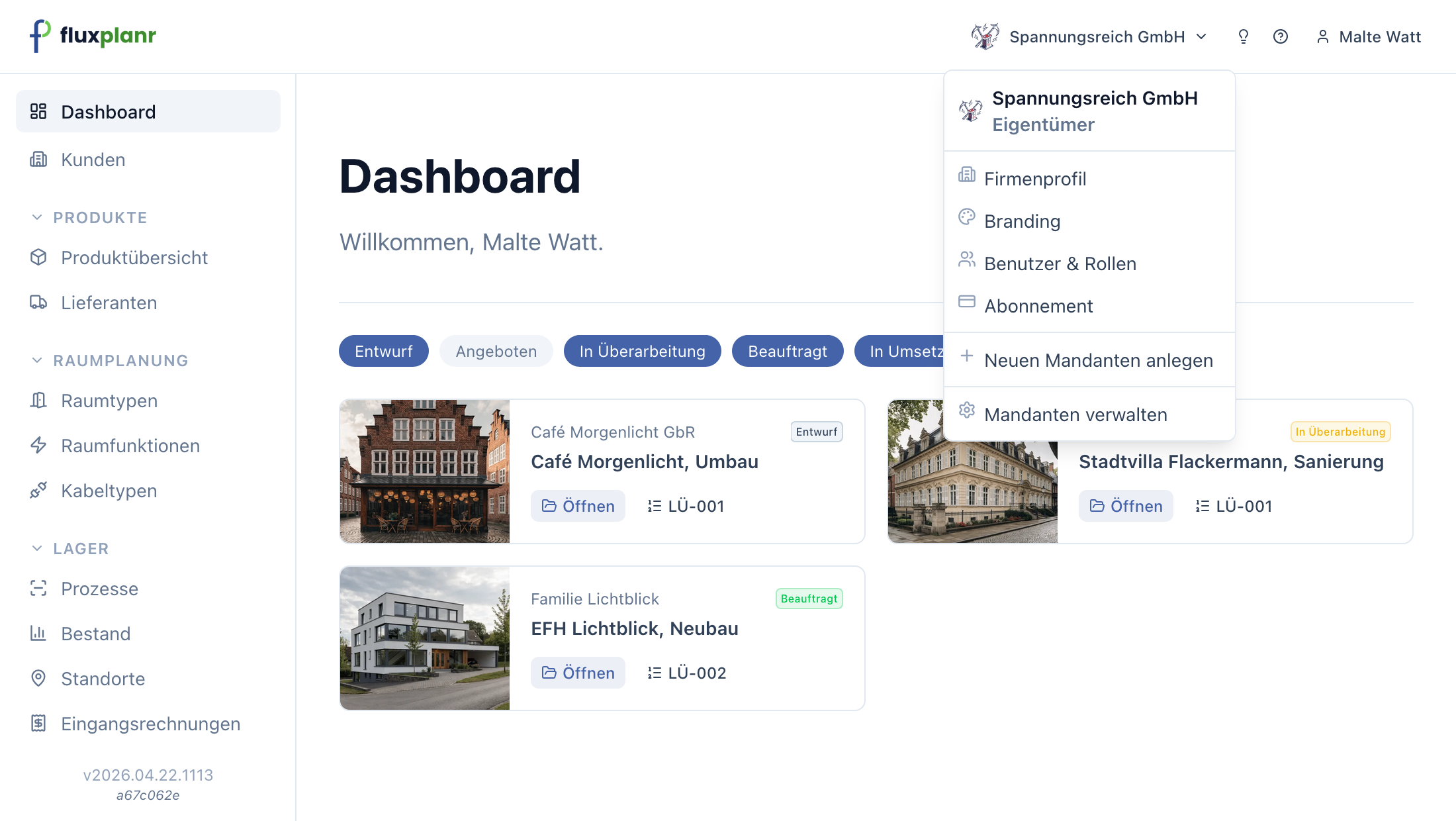Open Benutzer & Rollen menu entry
1456x821 pixels.
click(x=1089, y=264)
